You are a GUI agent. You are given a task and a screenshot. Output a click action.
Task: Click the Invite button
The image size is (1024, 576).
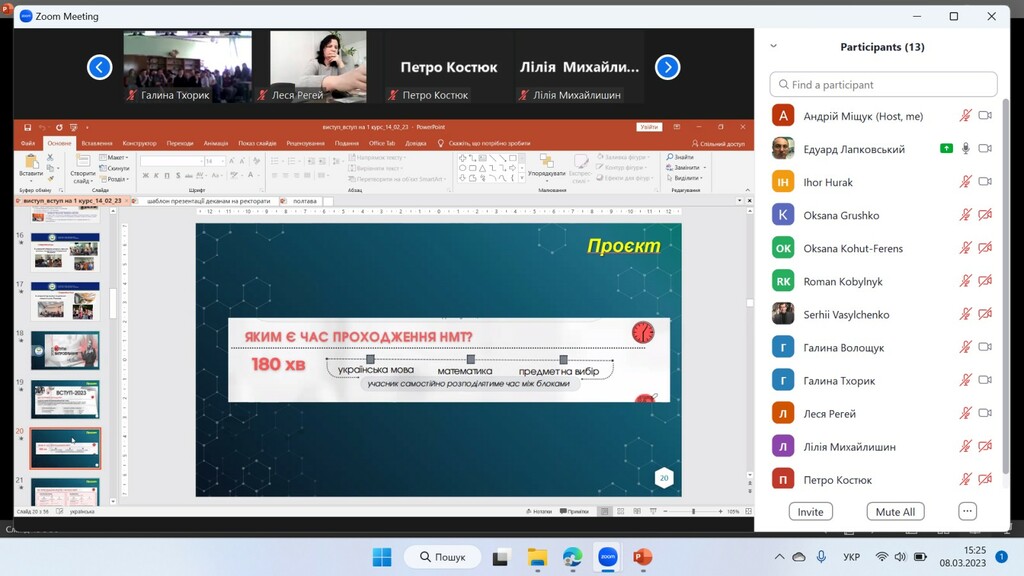[x=810, y=511]
